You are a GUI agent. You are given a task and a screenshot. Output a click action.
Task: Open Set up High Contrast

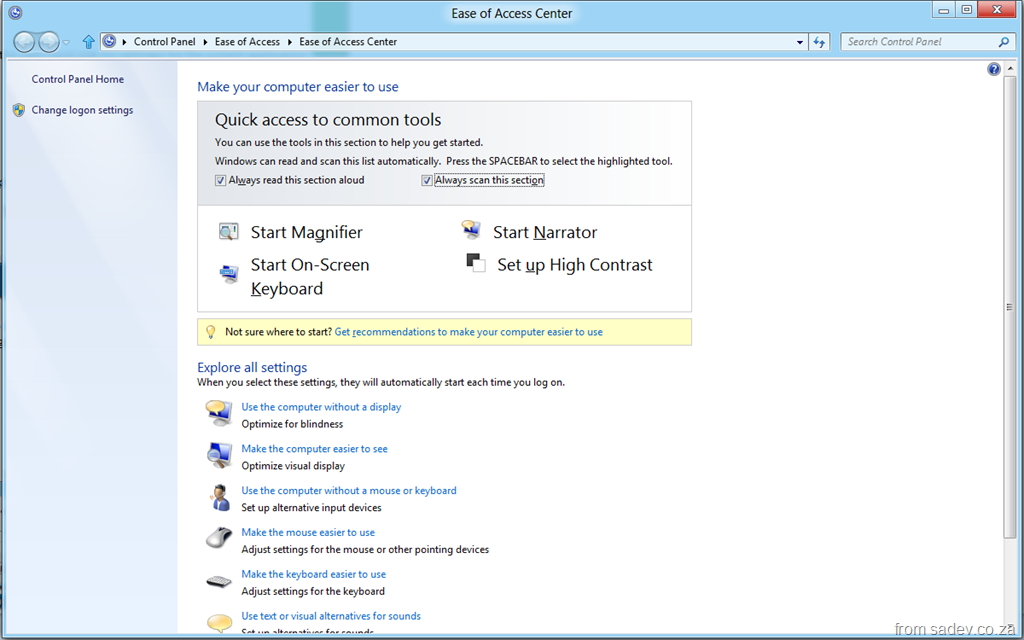575,264
